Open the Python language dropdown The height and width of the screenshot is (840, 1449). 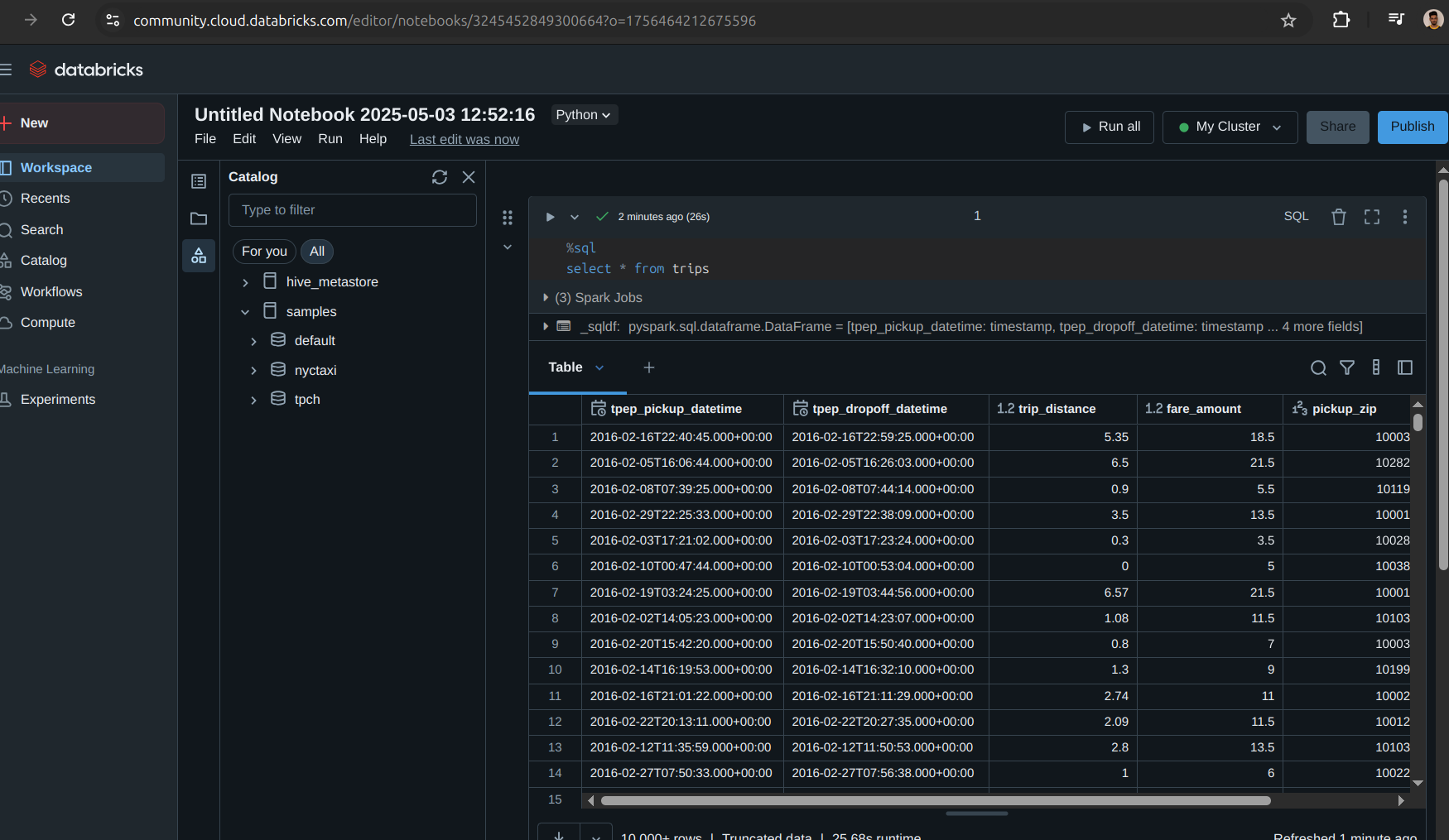tap(585, 115)
